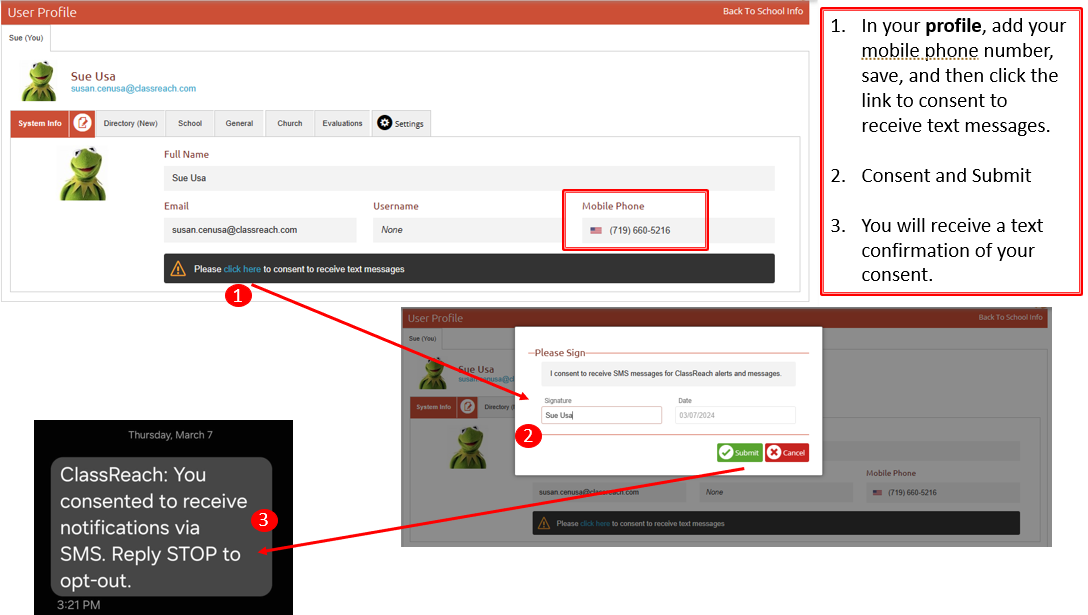This screenshot has width=1088, height=615.
Task: Open US flag country selector in top Mobile Phone
Action: pyautogui.click(x=596, y=230)
